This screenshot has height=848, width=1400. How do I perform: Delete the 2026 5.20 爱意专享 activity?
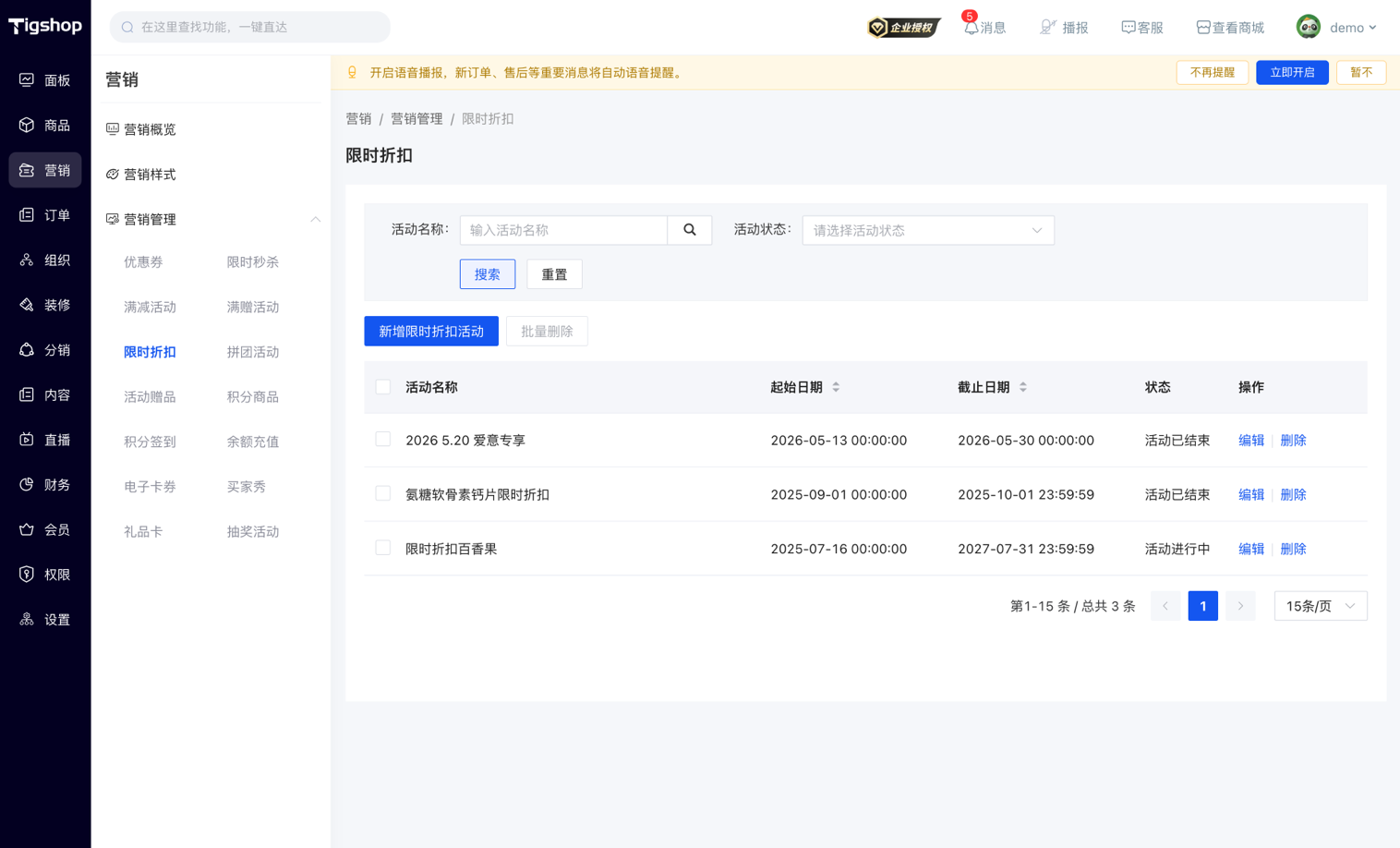click(x=1293, y=441)
